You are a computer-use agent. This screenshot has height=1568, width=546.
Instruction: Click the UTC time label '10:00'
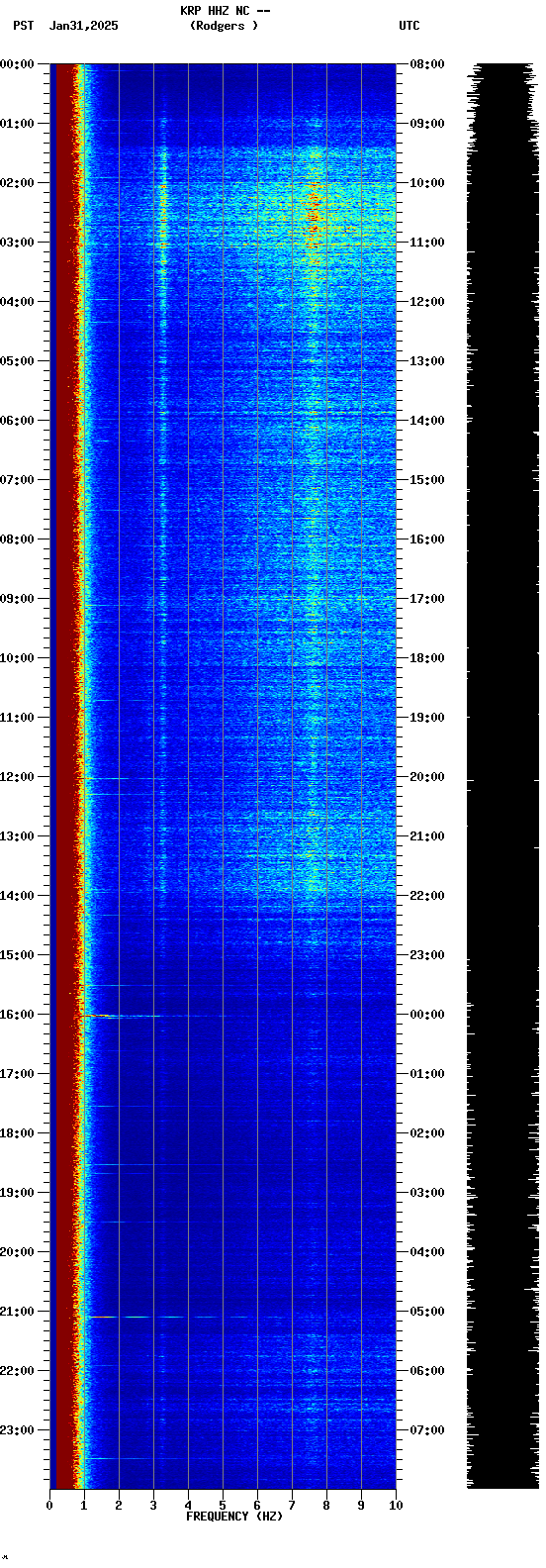(427, 183)
